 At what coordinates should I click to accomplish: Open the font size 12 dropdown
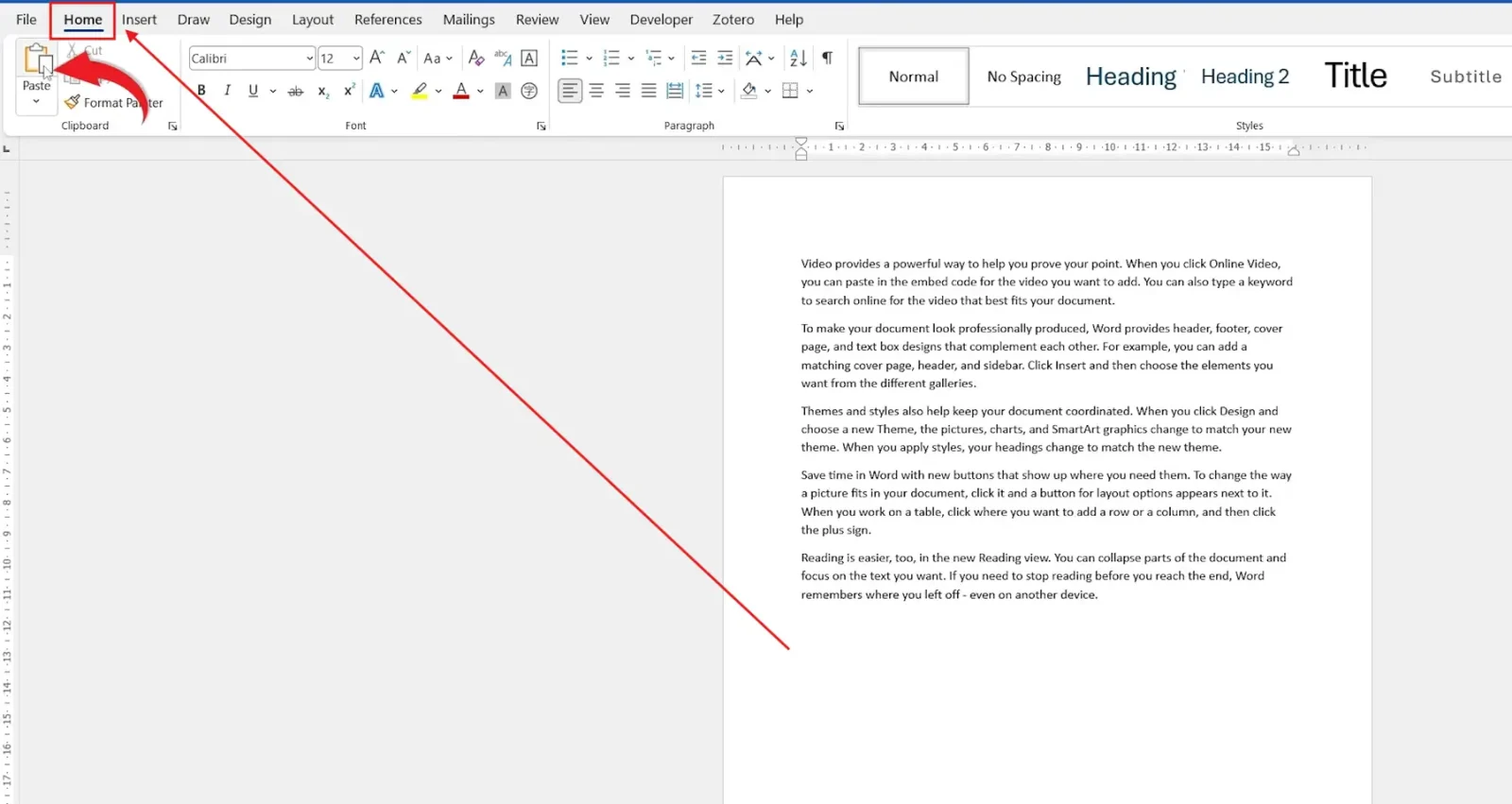pos(356,59)
